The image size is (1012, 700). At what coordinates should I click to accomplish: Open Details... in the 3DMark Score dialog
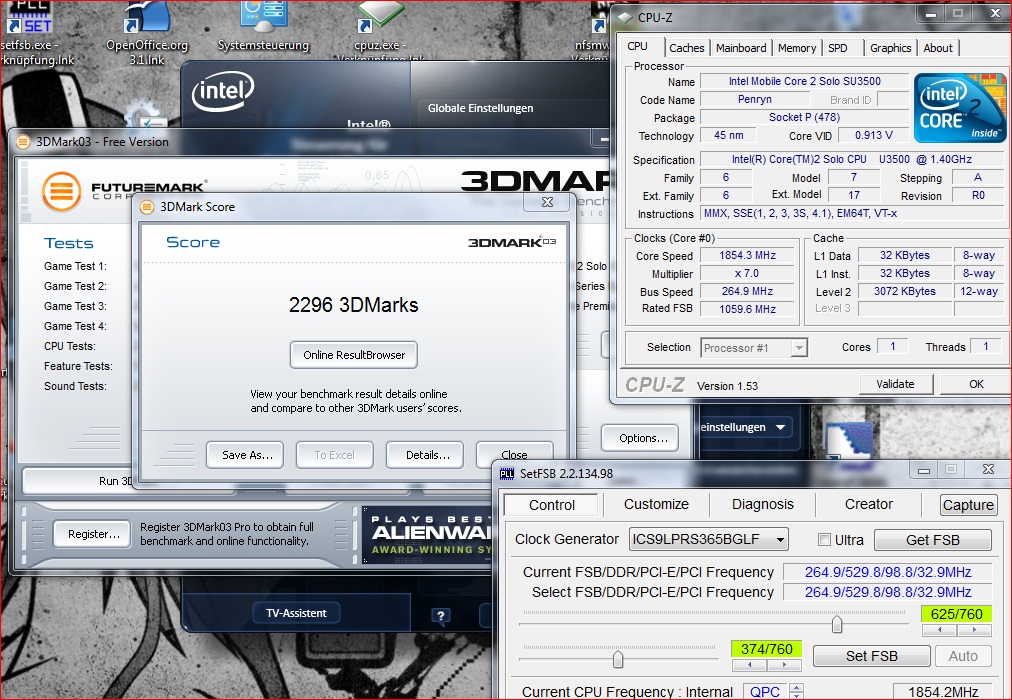427,455
